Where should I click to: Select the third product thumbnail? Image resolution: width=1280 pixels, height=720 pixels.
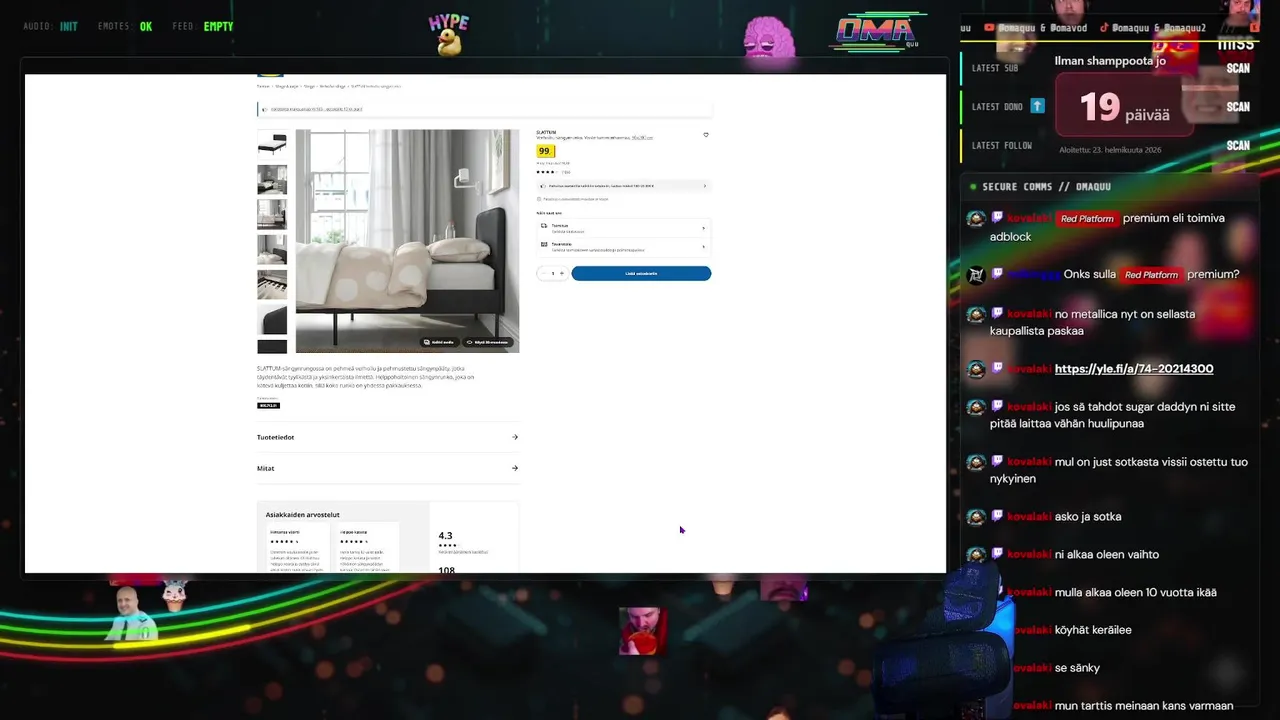tap(272, 214)
